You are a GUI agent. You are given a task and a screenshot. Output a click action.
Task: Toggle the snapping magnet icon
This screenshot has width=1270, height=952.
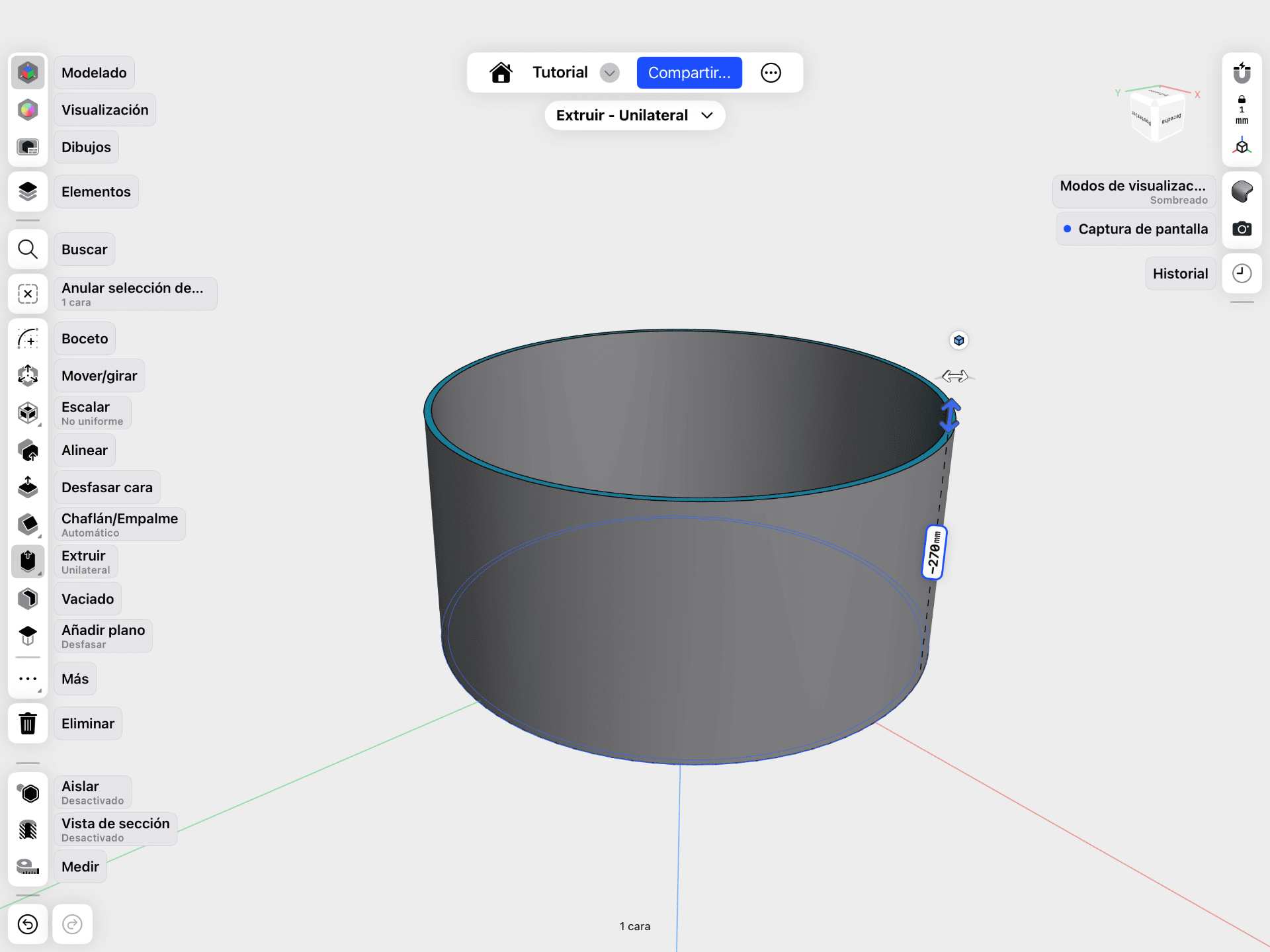click(x=1242, y=72)
